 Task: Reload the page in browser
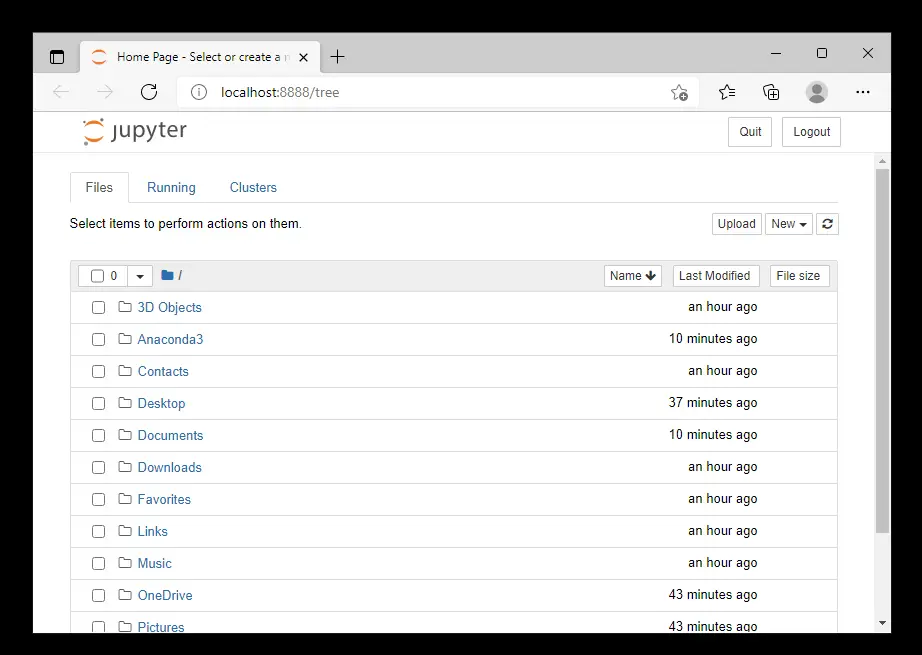[149, 92]
